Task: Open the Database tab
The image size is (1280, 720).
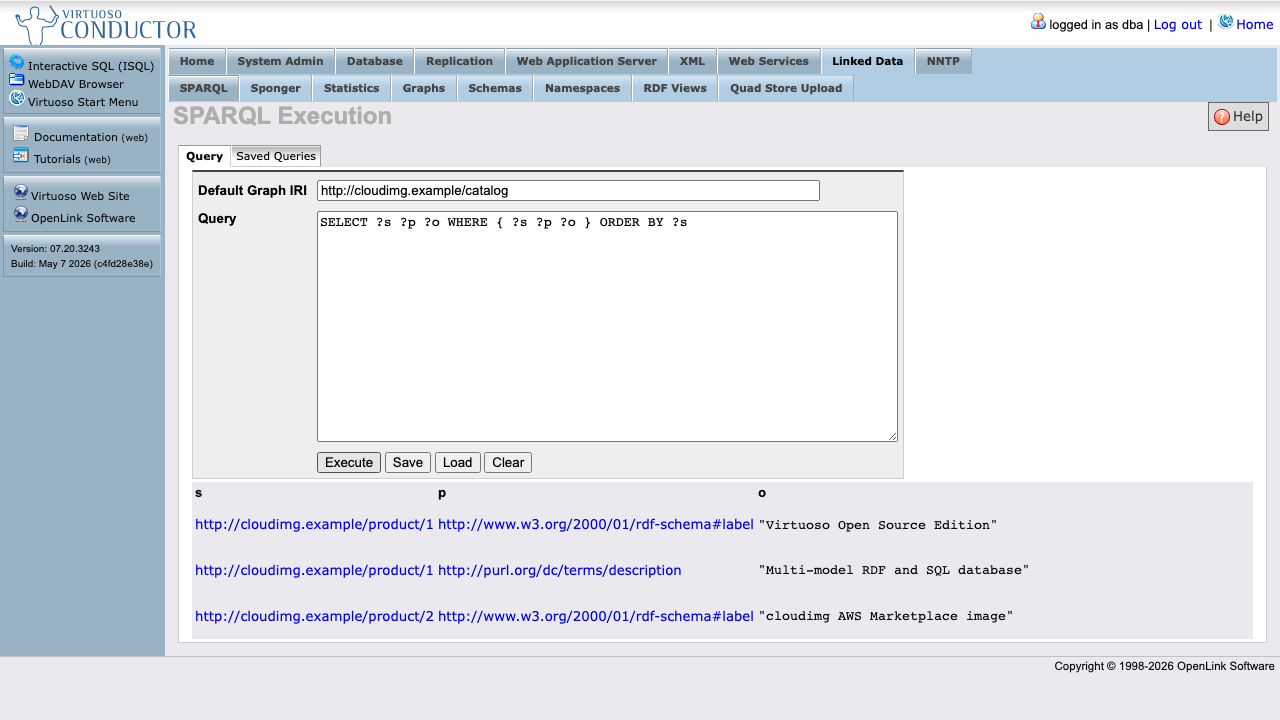Action: tap(374, 61)
